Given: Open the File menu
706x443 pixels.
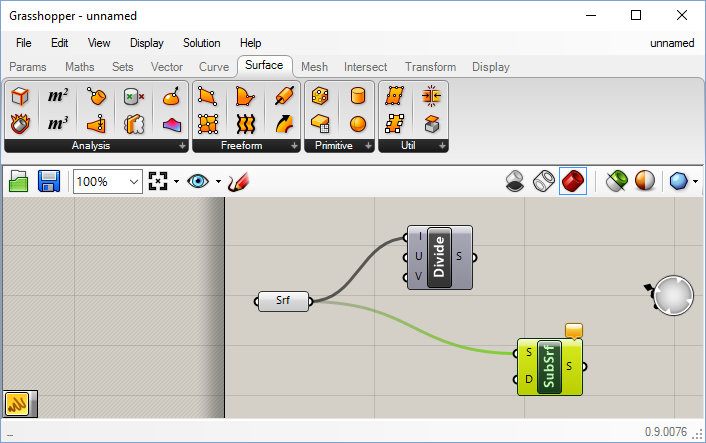Looking at the screenshot, I should point(24,43).
